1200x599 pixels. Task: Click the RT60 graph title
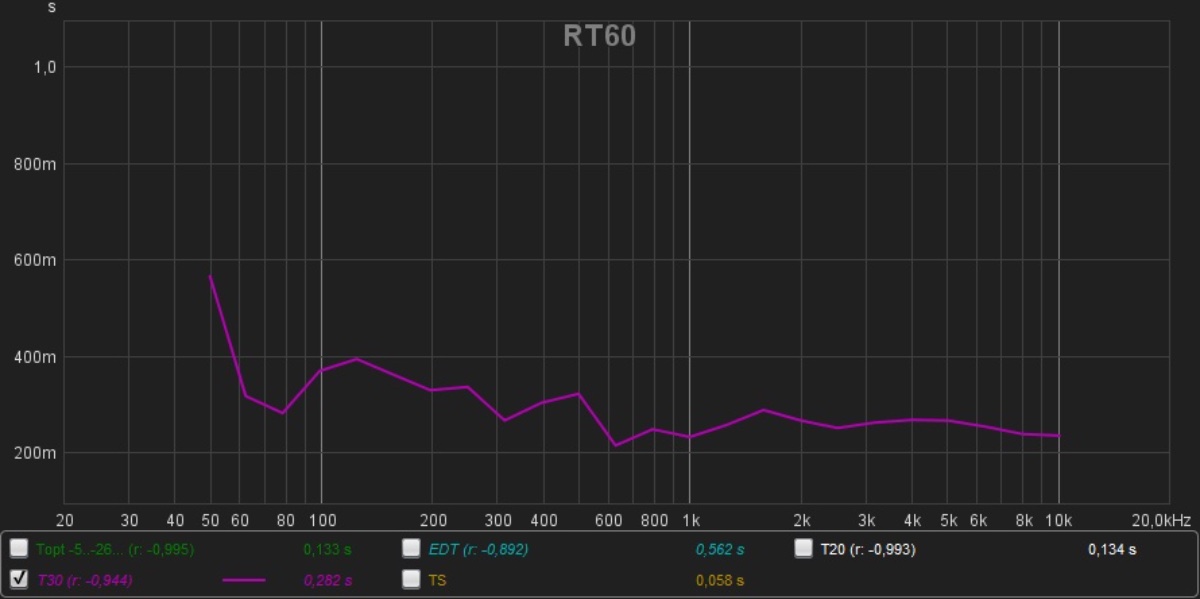point(599,36)
